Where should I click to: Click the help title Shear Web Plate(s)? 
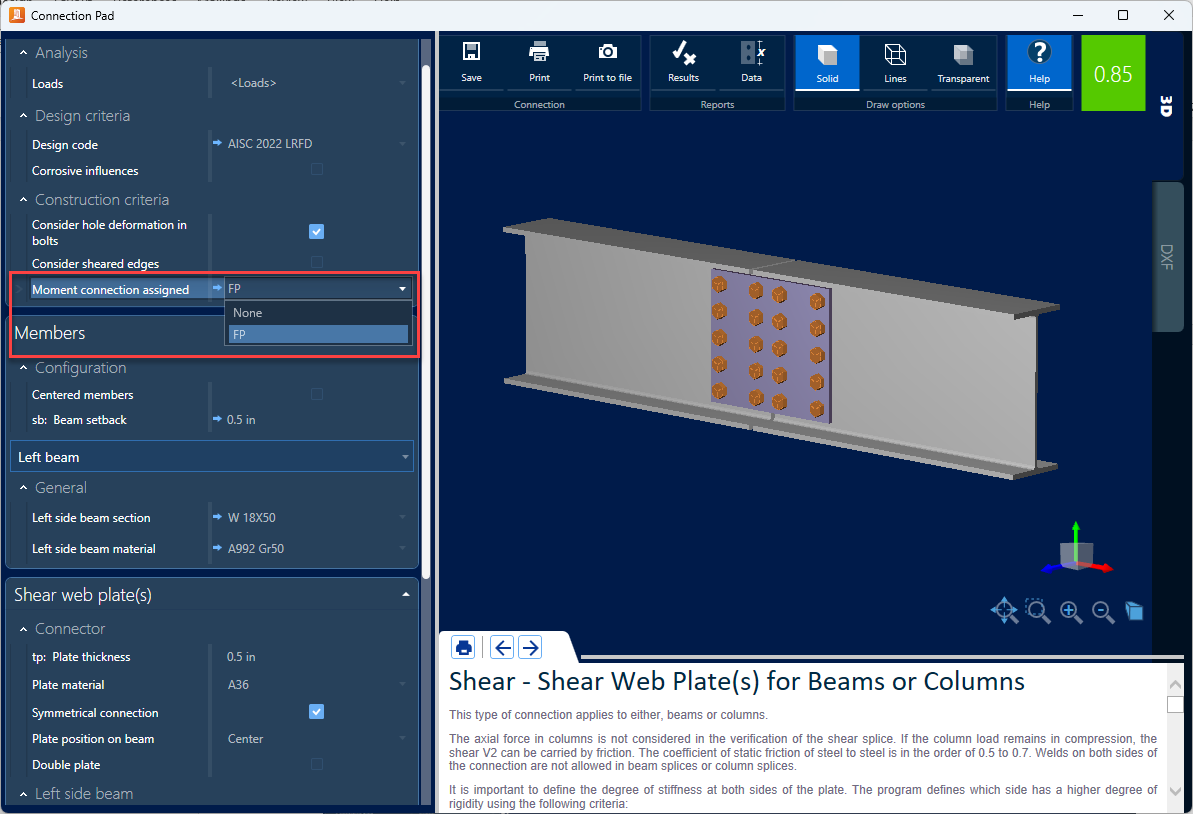tap(736, 681)
